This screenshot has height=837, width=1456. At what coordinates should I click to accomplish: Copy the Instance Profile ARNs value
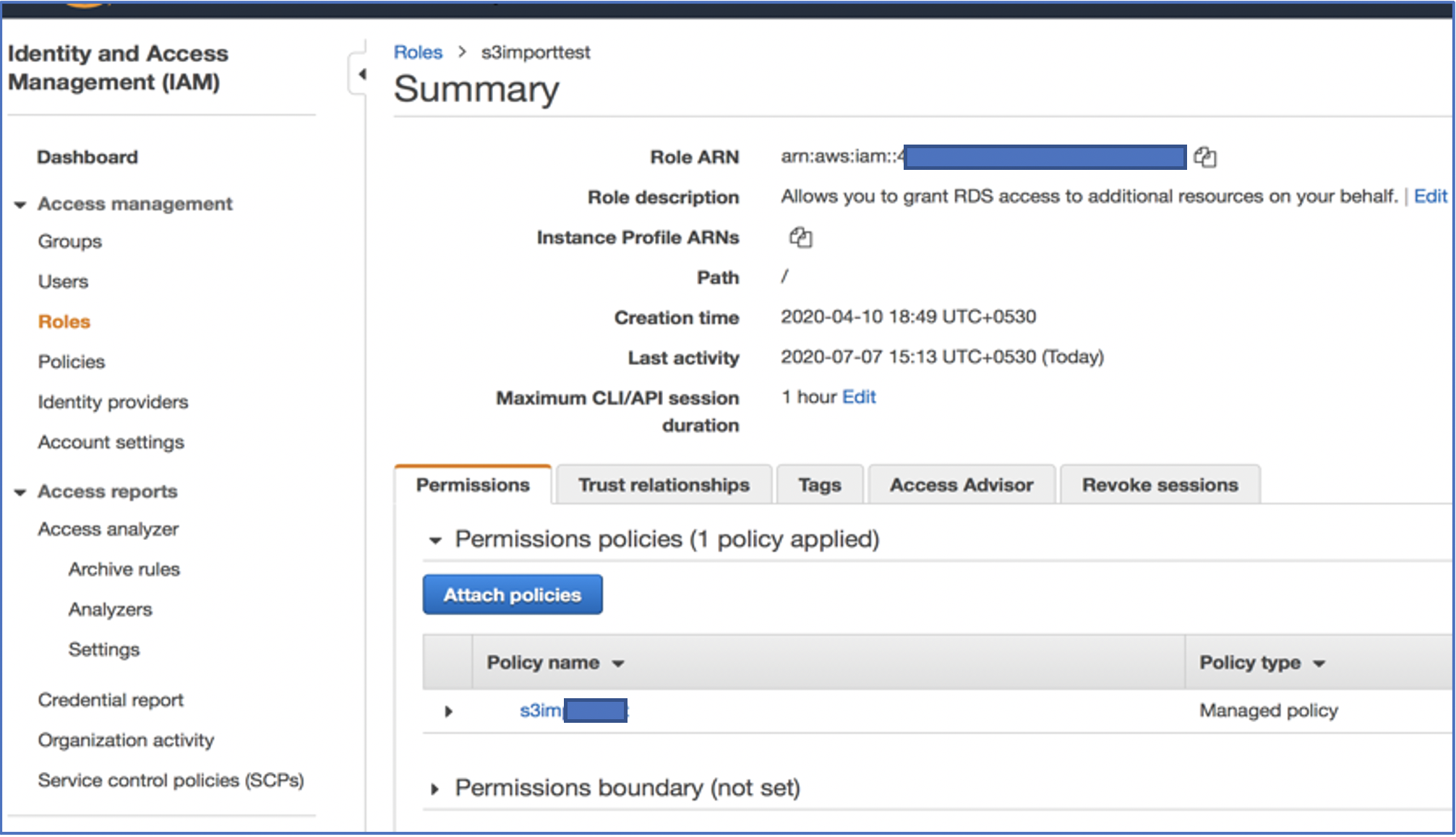(x=800, y=237)
